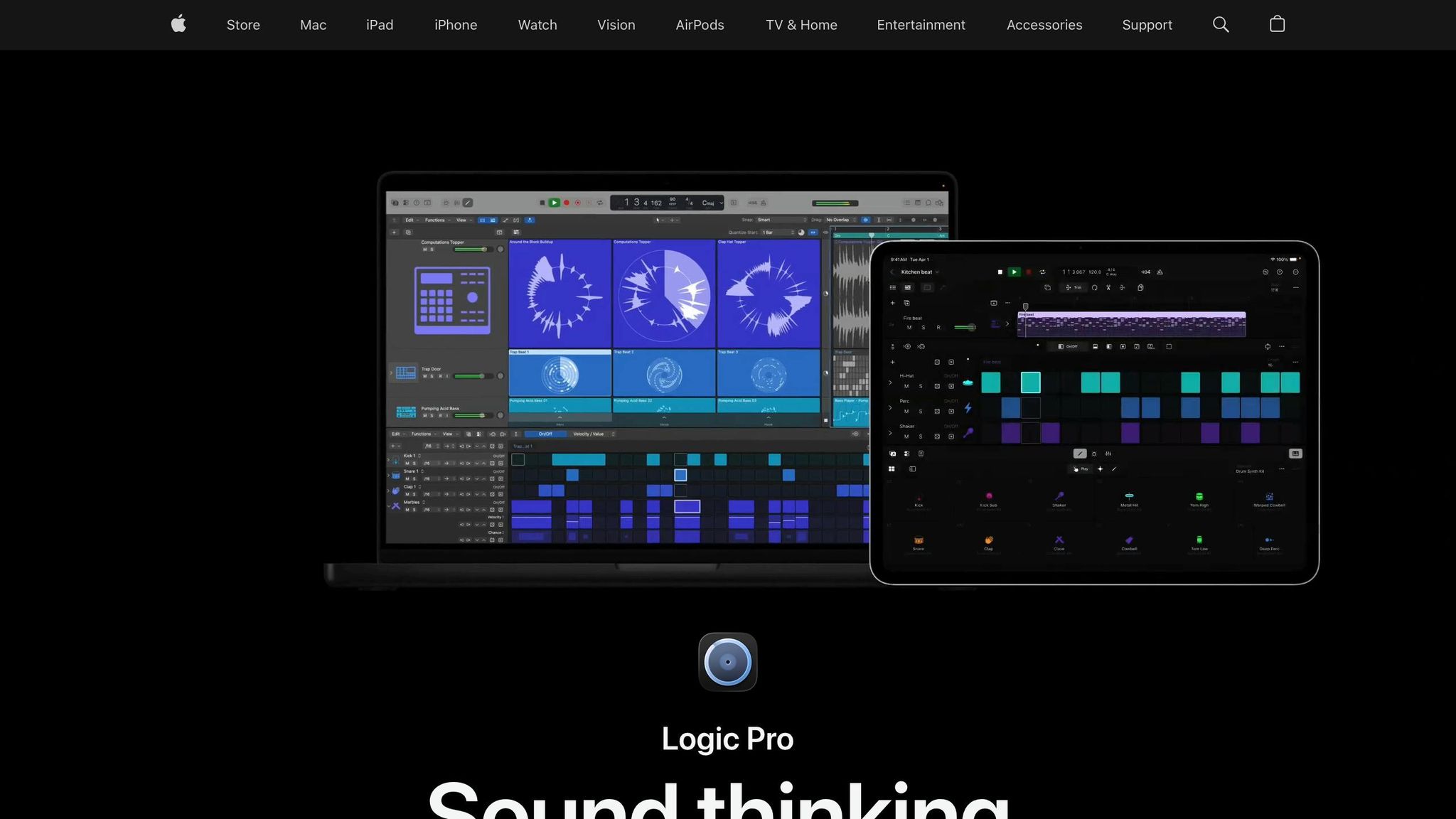This screenshot has width=1456, height=819.
Task: Tap the Cowbell drum pad on the iPad
Action: click(x=1129, y=543)
